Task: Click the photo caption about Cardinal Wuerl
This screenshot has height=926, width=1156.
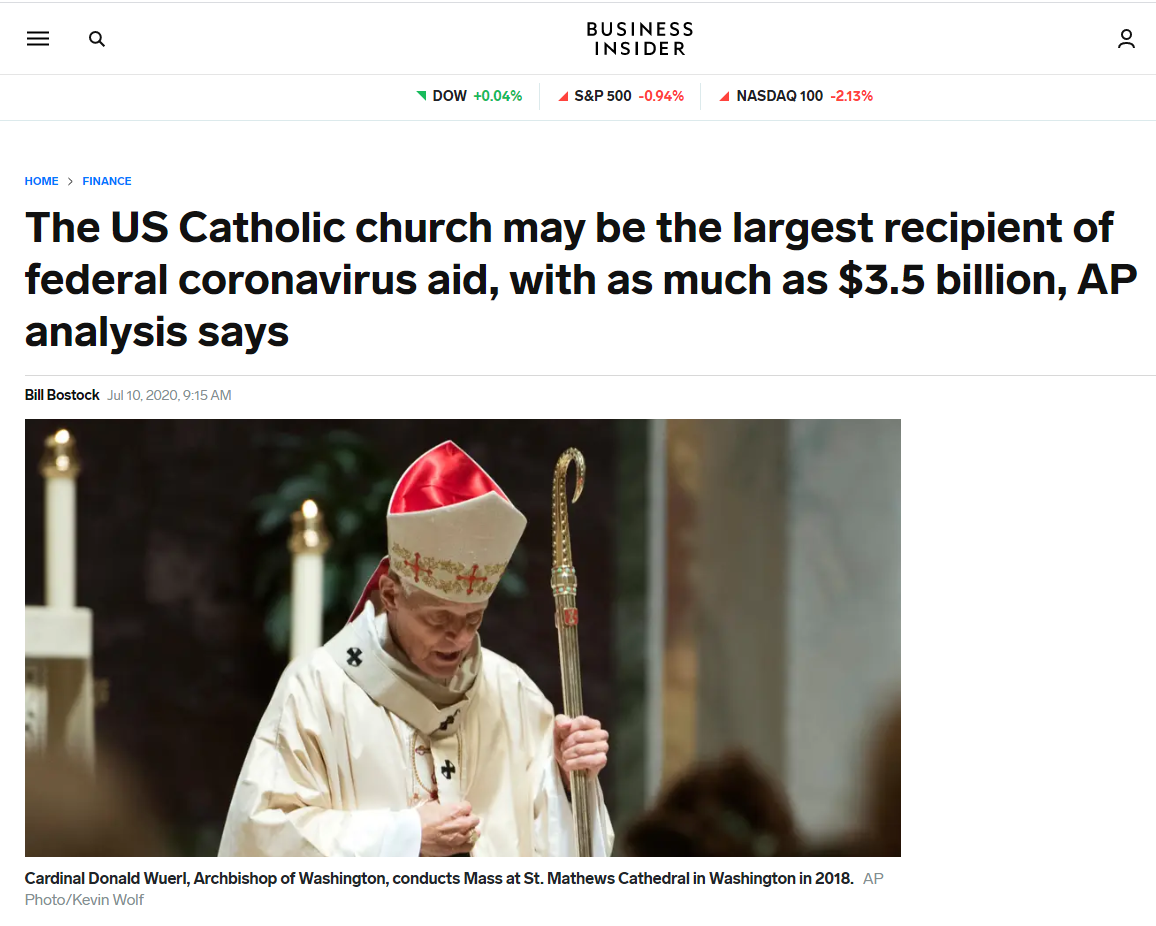Action: [x=439, y=879]
